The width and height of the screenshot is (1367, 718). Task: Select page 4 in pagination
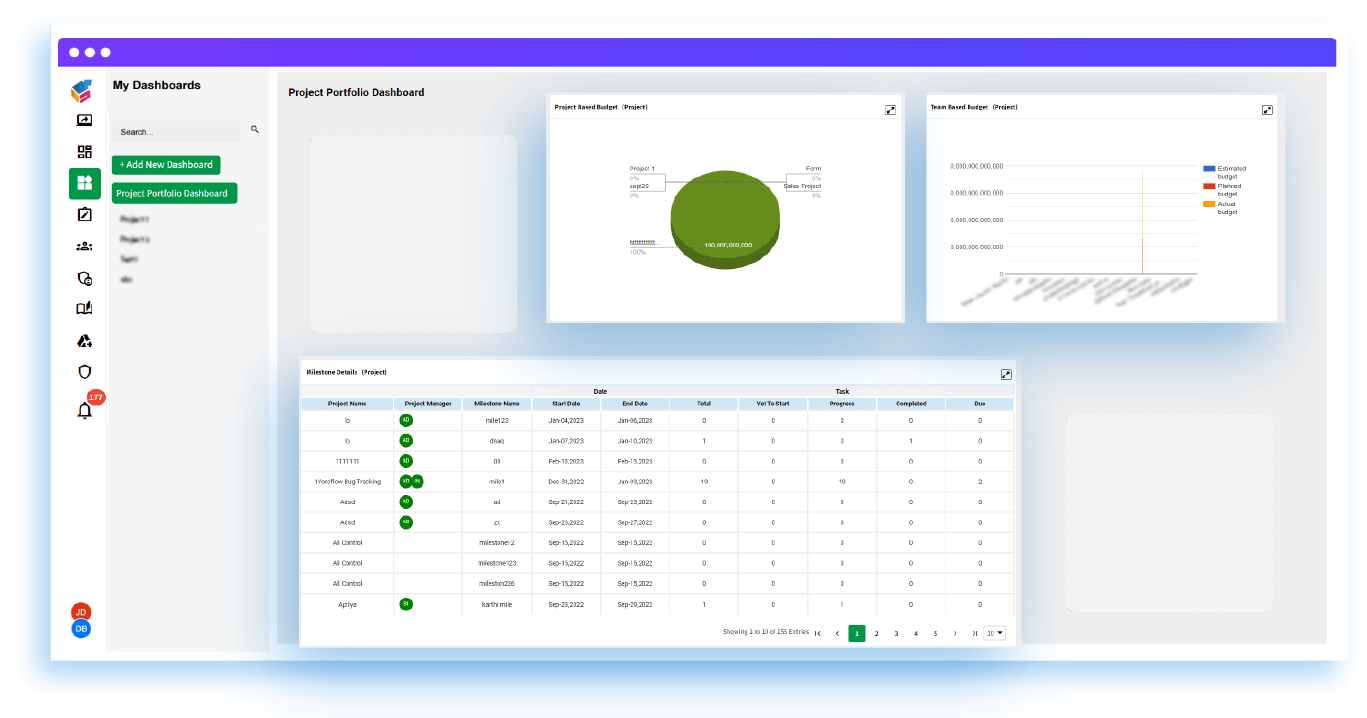coord(916,633)
